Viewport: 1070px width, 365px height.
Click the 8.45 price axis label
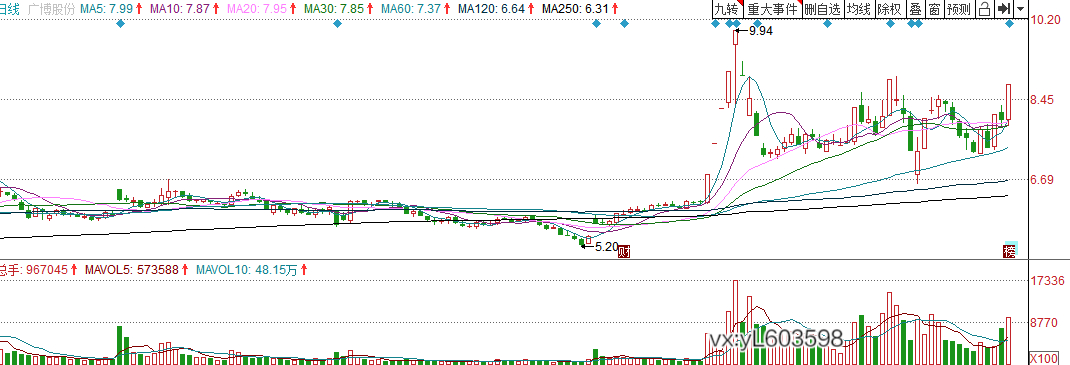click(x=1046, y=100)
